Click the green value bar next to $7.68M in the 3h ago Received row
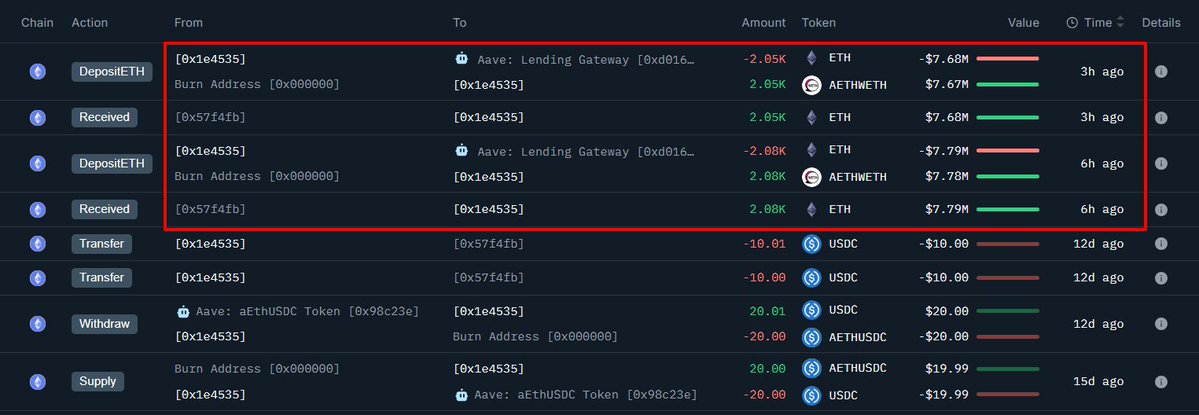The width and height of the screenshot is (1199, 415). 1007,117
